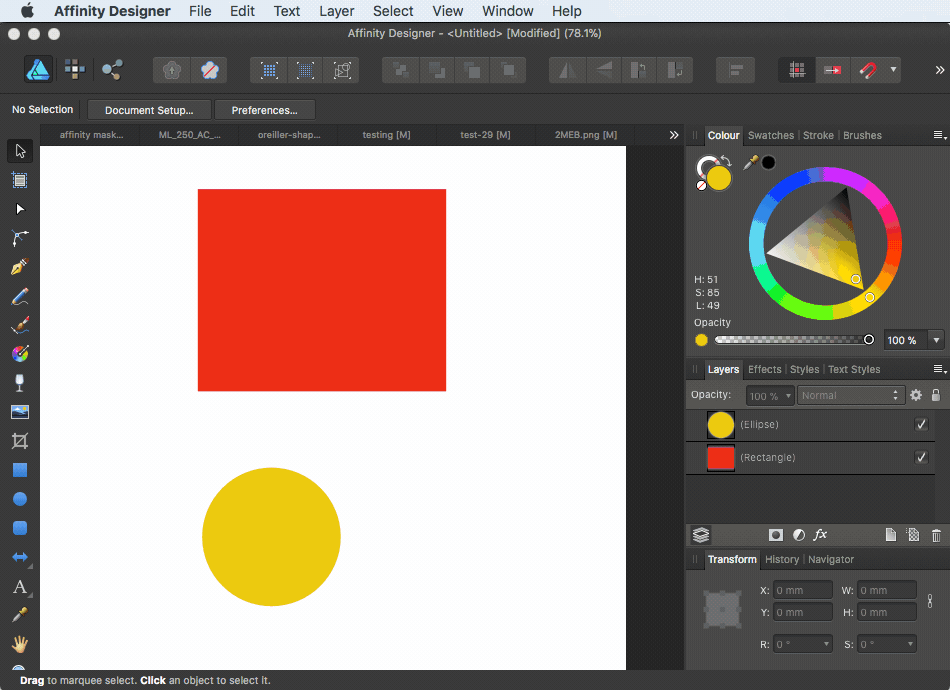Toggle the layer lock icon
The image size is (950, 690).
point(935,395)
